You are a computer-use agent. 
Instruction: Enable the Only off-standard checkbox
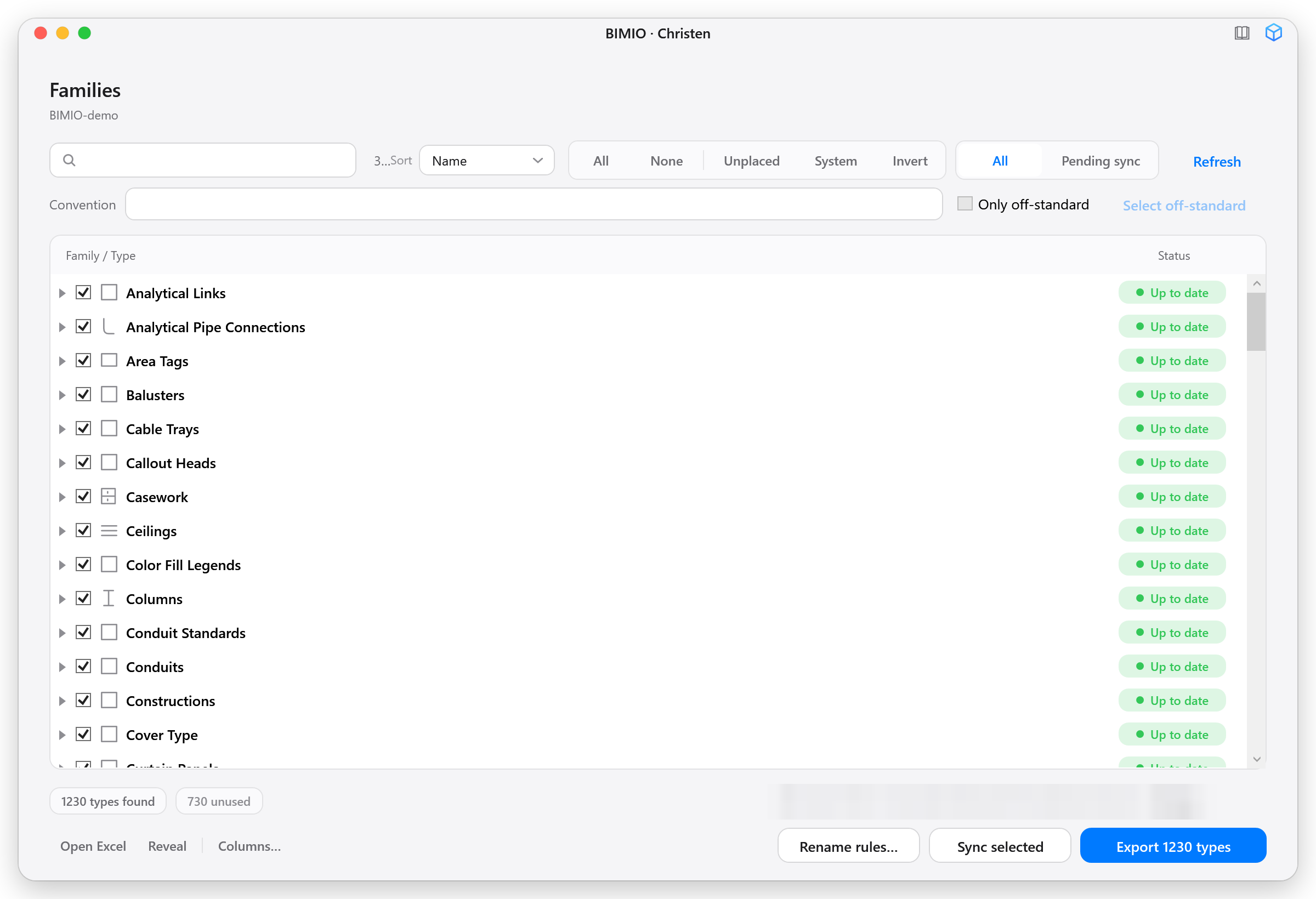pyautogui.click(x=965, y=204)
